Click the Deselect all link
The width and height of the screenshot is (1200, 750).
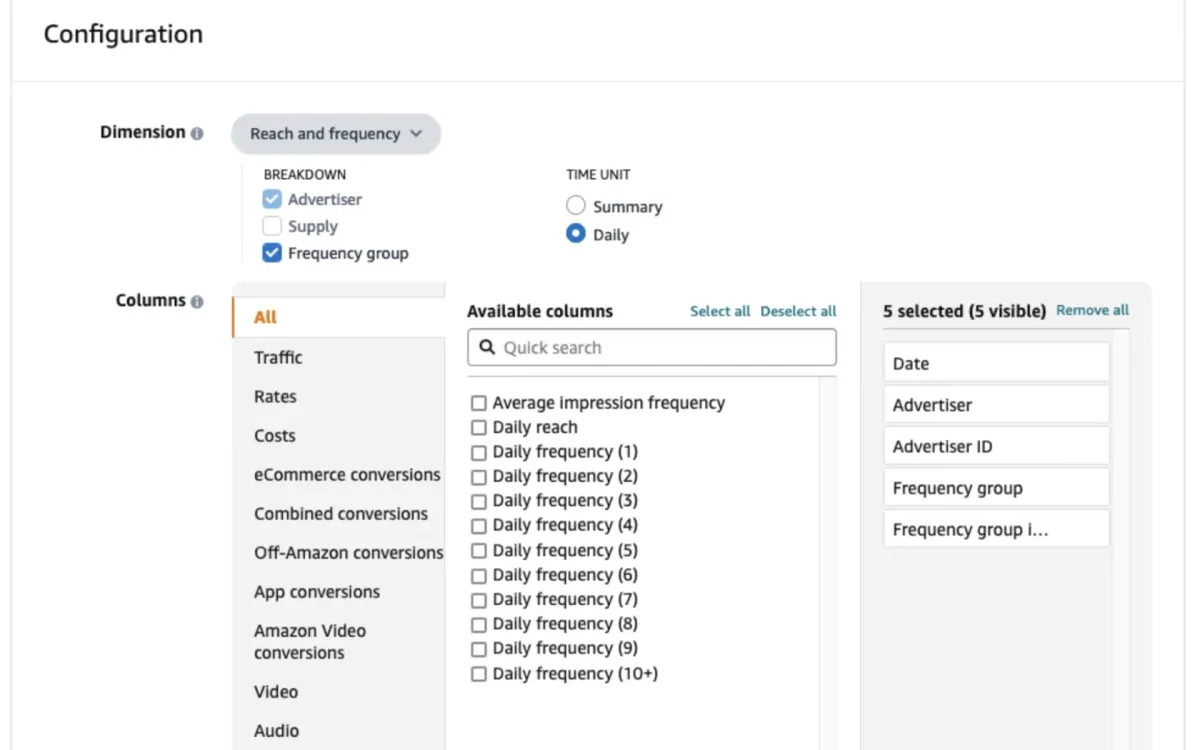(798, 311)
